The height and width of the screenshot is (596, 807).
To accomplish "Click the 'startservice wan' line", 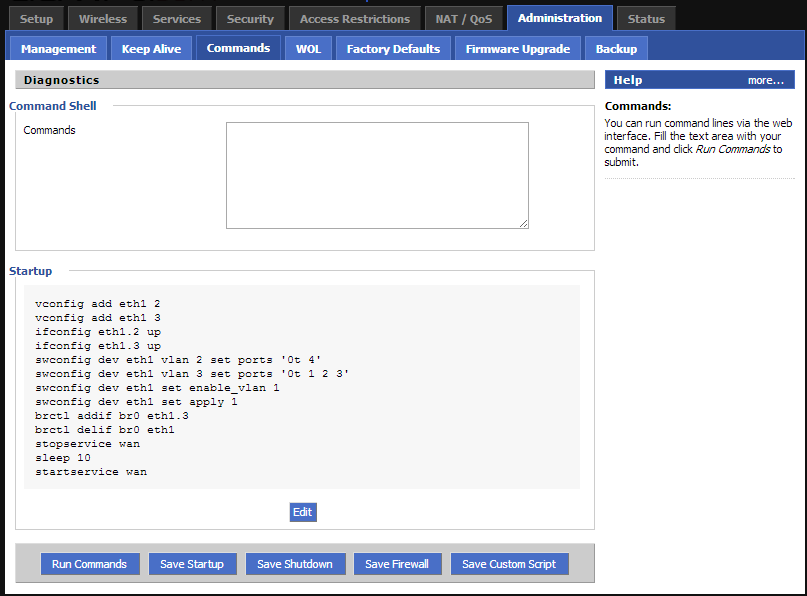I will pyautogui.click(x=91, y=472).
